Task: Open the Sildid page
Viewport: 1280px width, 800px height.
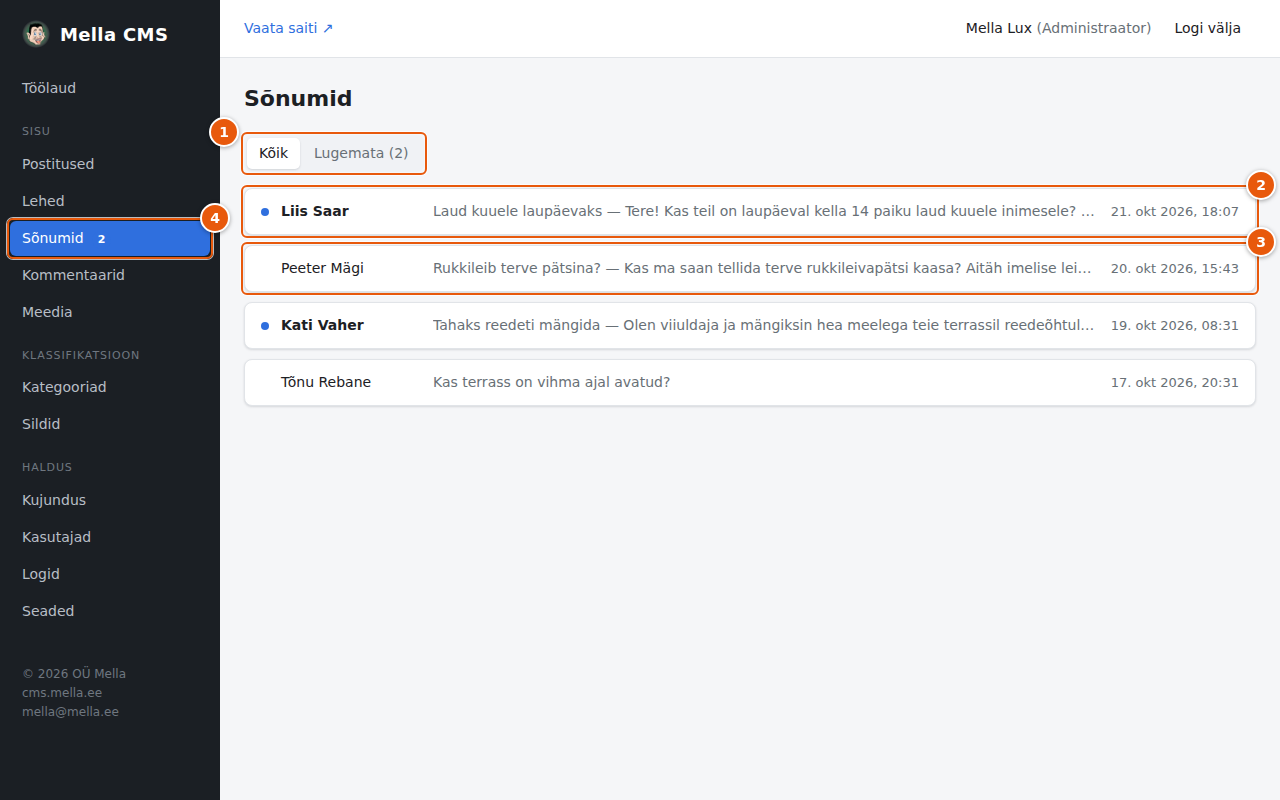Action: [110, 424]
